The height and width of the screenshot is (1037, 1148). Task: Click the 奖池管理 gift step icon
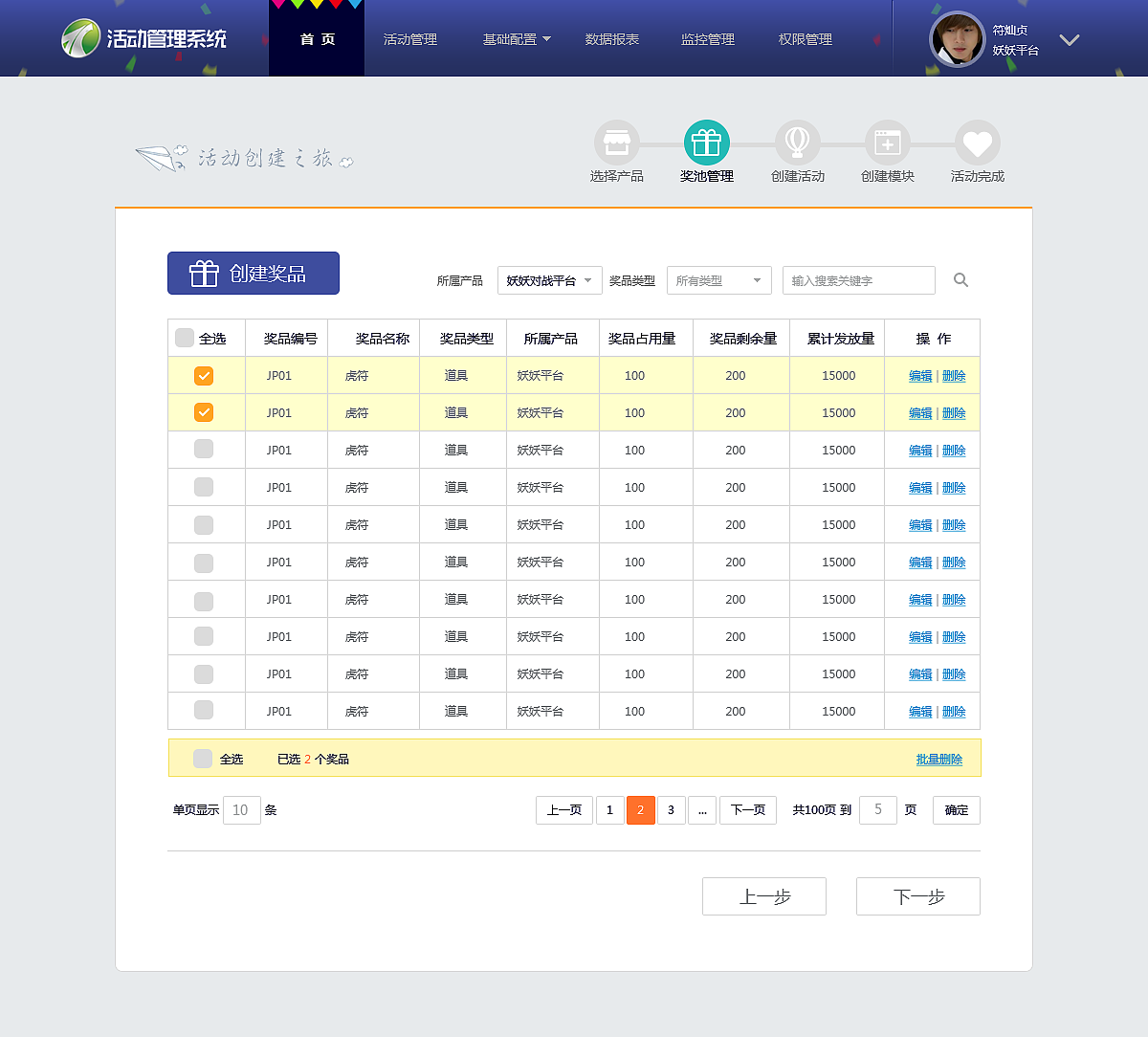(x=706, y=141)
